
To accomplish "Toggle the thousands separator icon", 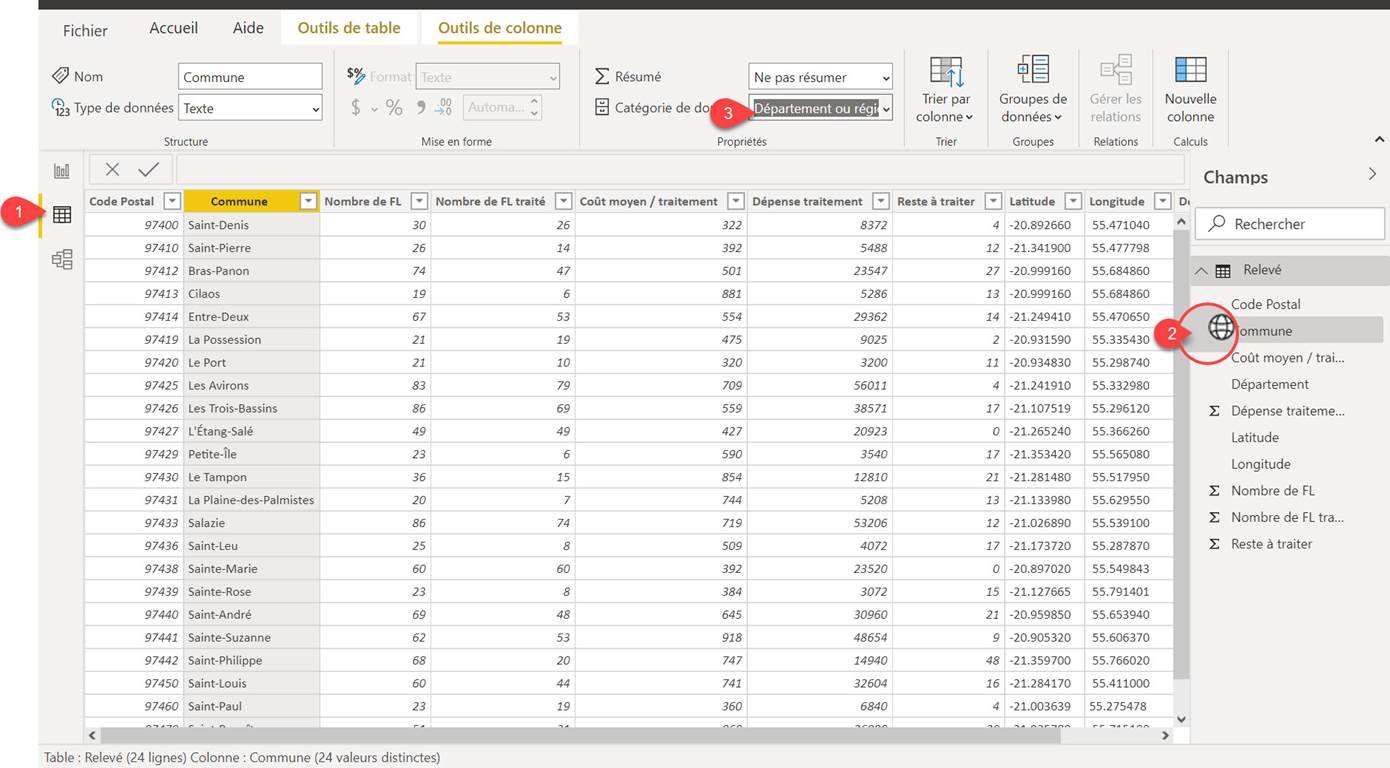I will click(x=421, y=107).
